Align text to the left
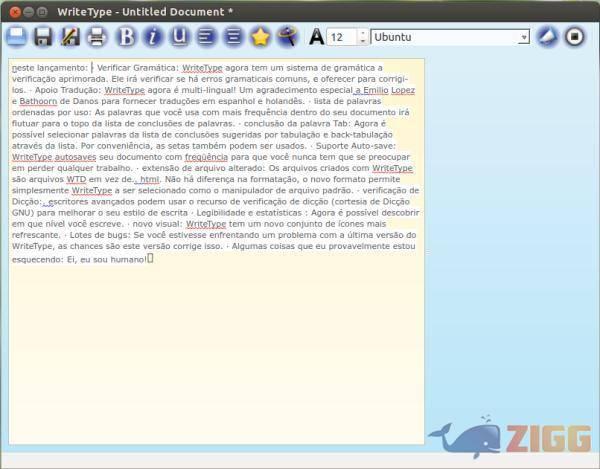Image resolution: width=600 pixels, height=469 pixels. tap(206, 37)
